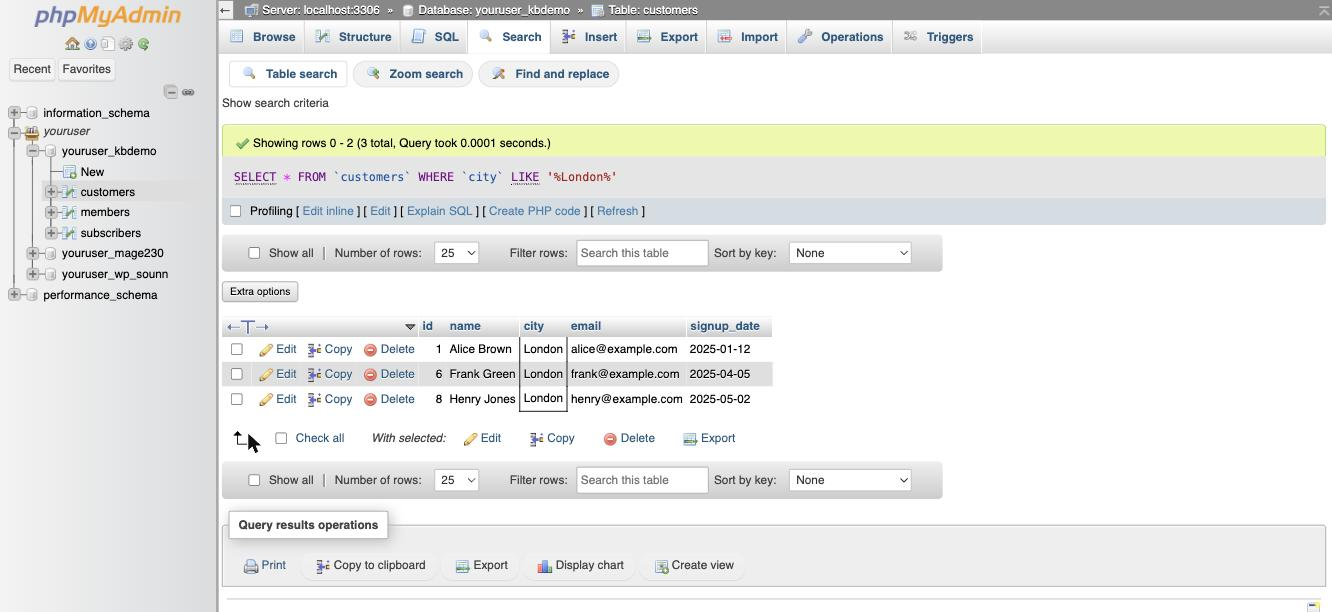Expand the performance_schema database node
This screenshot has width=1332, height=612.
tap(14, 295)
